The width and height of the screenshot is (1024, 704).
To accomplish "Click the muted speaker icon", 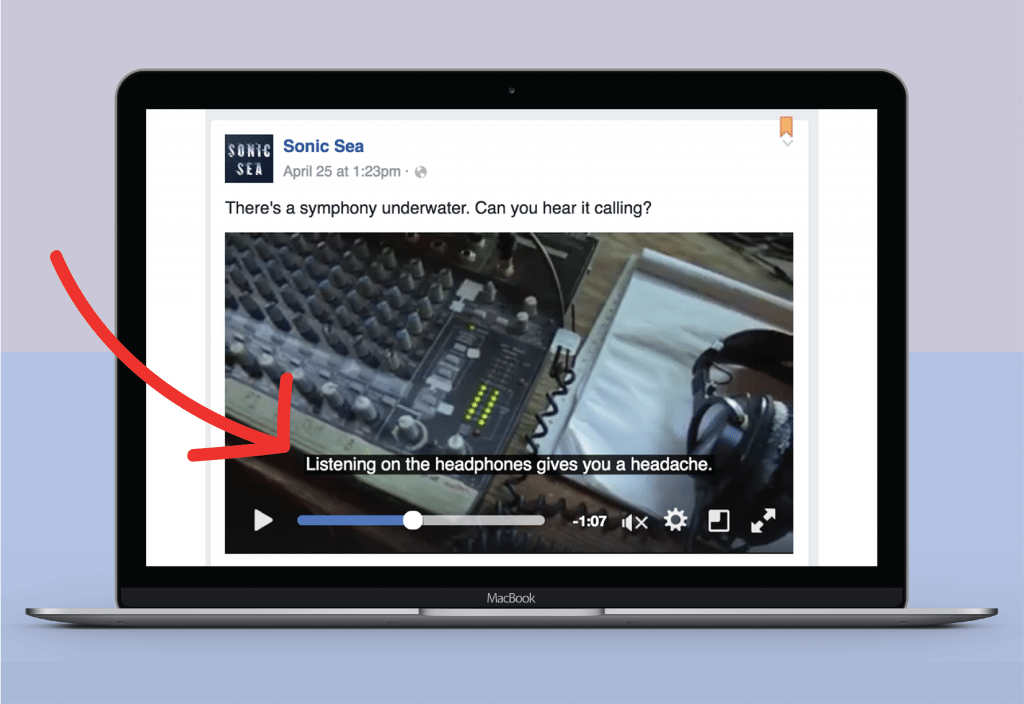I will point(634,520).
